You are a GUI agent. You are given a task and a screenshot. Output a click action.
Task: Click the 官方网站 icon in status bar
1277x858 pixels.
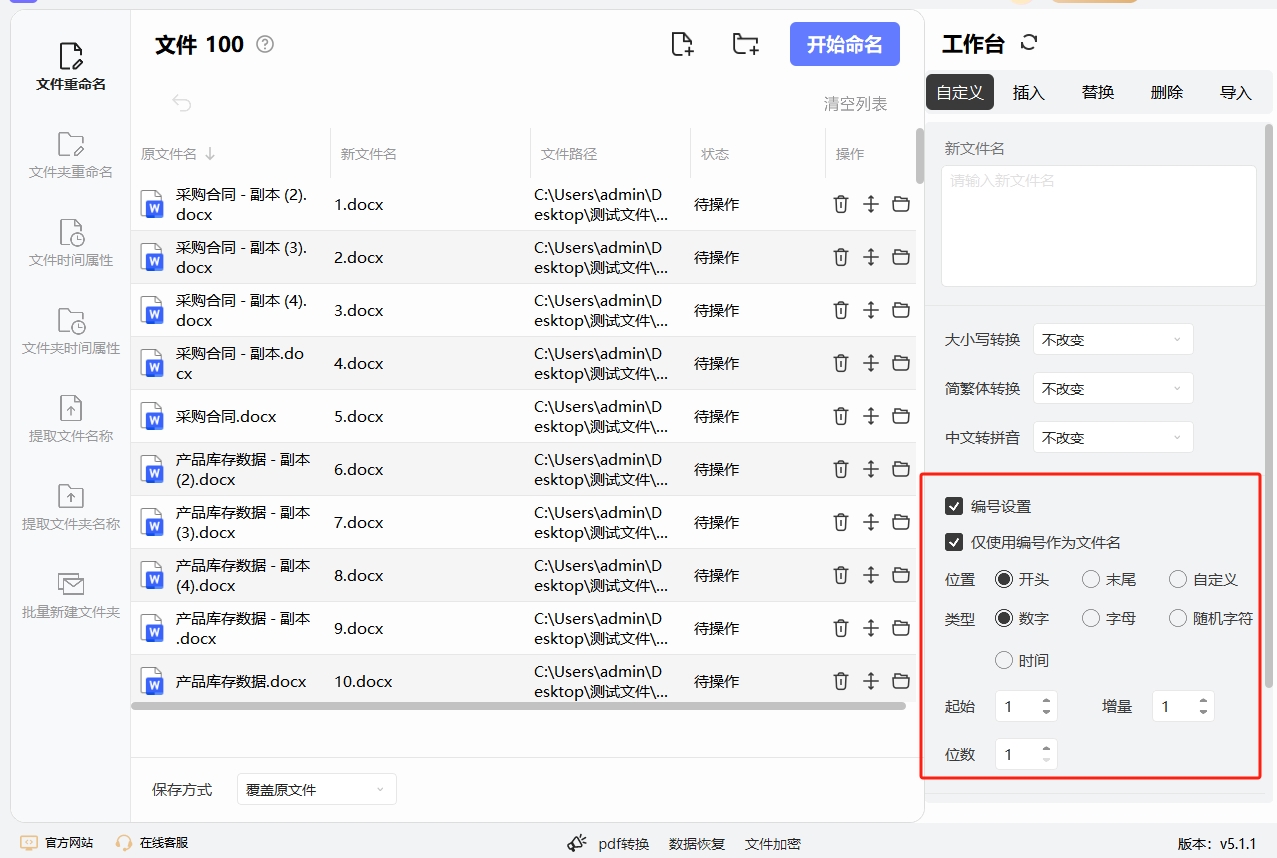(x=29, y=843)
